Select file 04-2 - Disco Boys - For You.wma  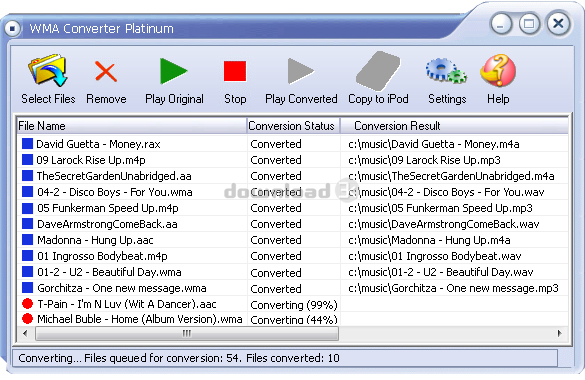pyautogui.click(x=115, y=192)
